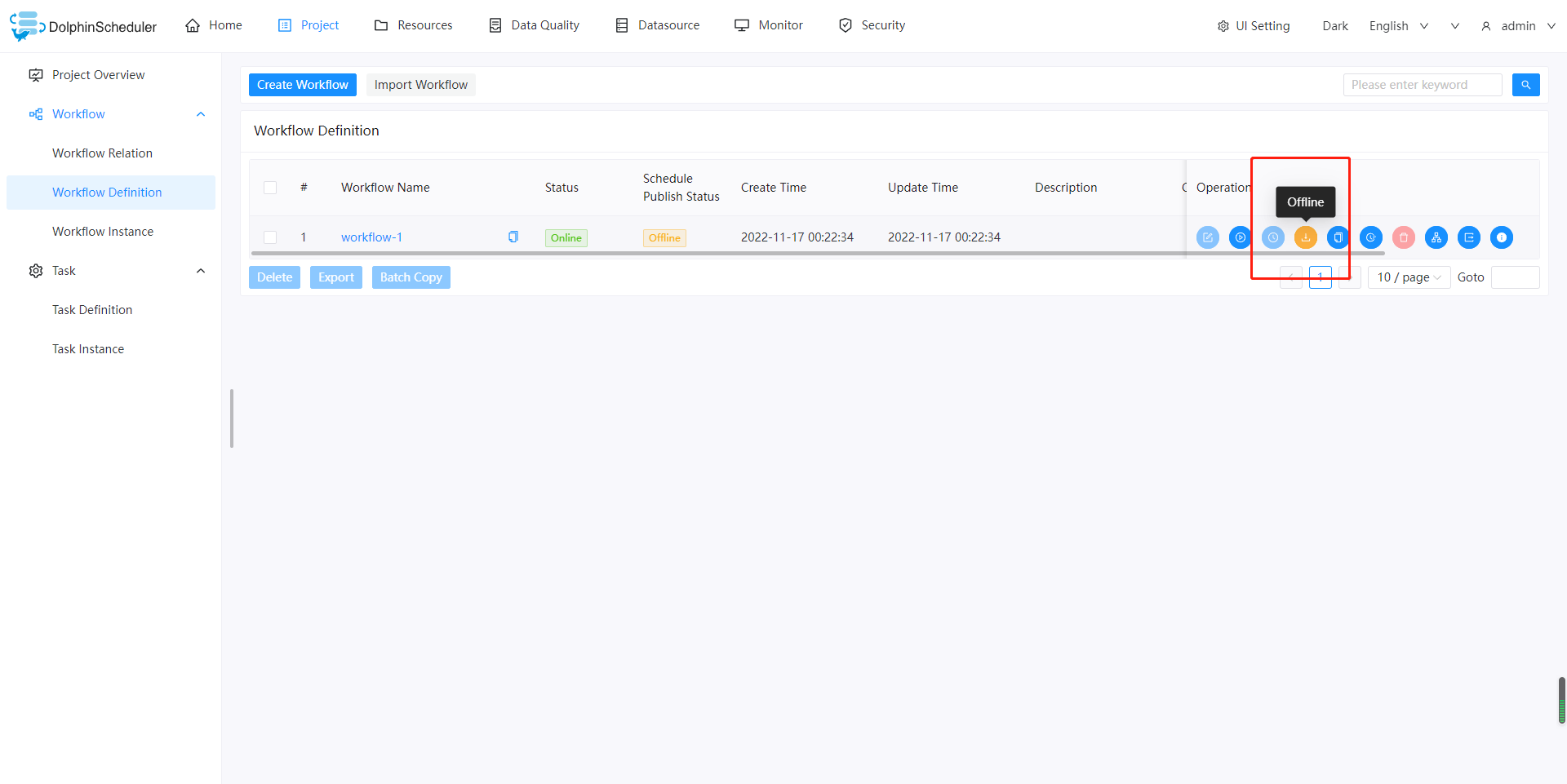Click the Create Workflow button
This screenshot has height=784, width=1567.
pyautogui.click(x=303, y=85)
